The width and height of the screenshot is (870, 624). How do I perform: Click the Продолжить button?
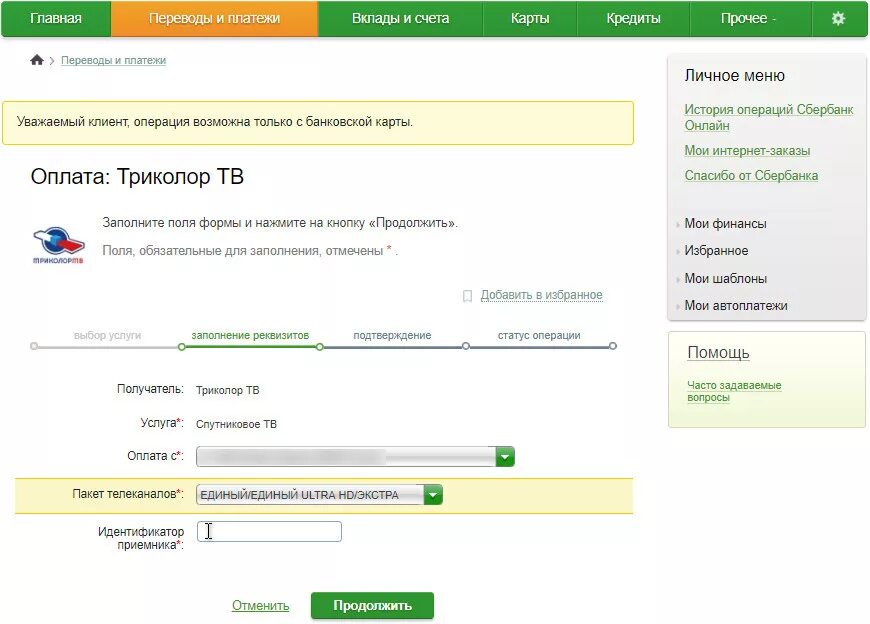(x=372, y=606)
